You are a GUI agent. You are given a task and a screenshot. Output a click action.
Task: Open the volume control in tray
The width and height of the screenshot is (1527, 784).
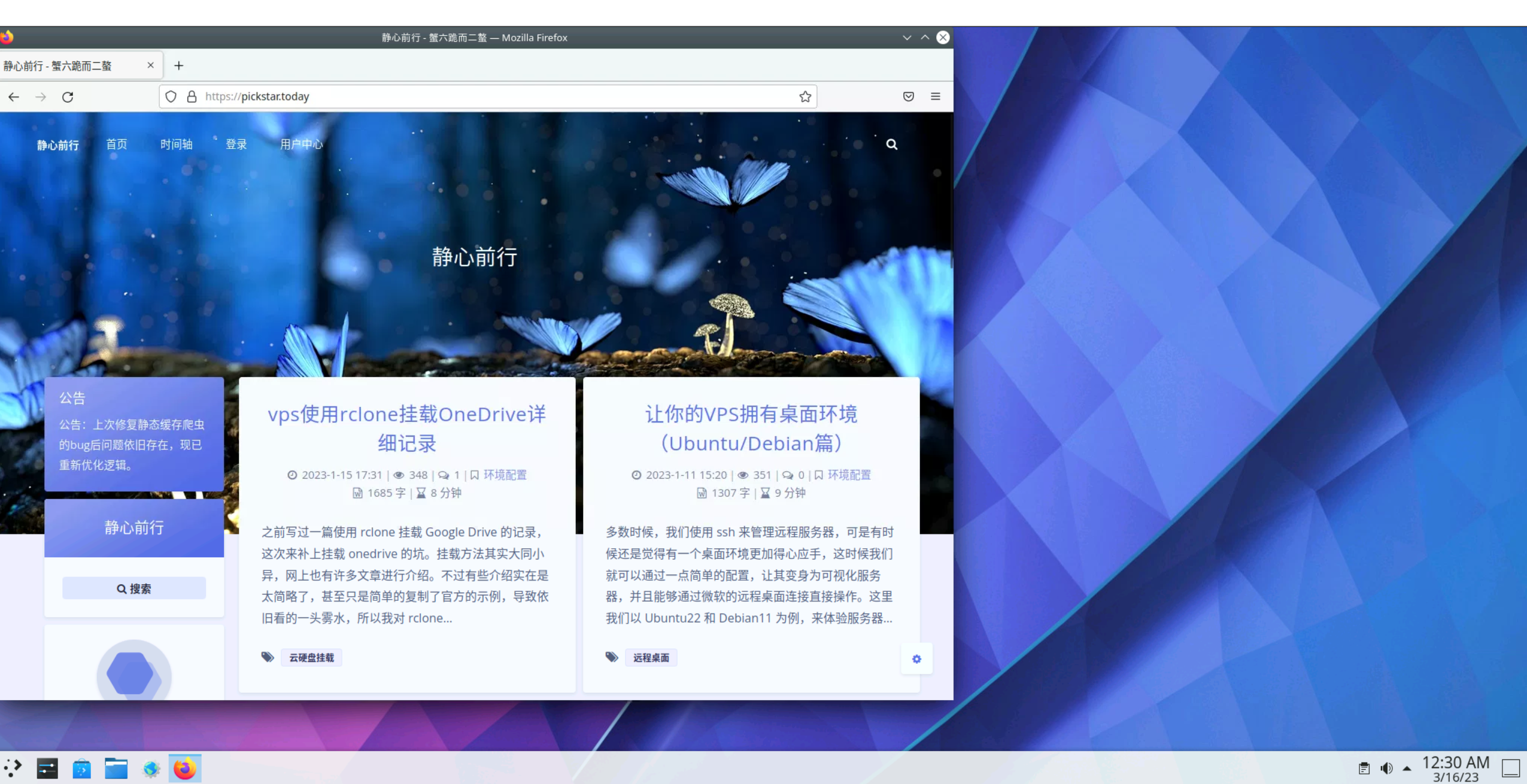[x=1386, y=768]
